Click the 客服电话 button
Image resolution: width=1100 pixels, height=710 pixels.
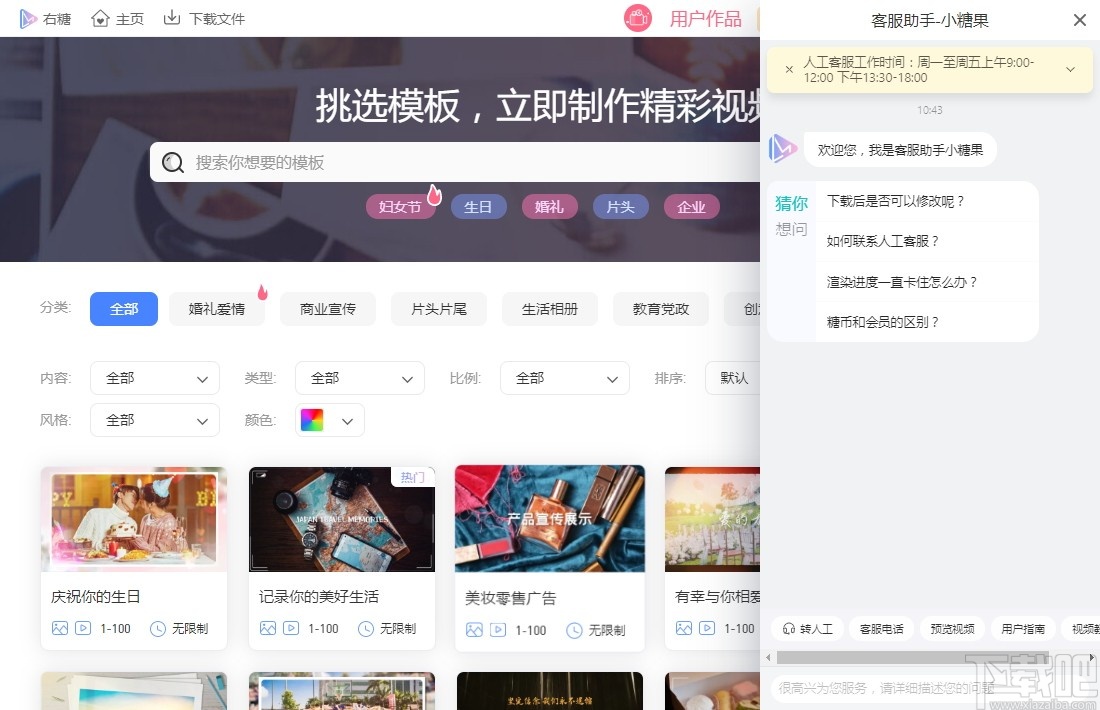point(880,629)
